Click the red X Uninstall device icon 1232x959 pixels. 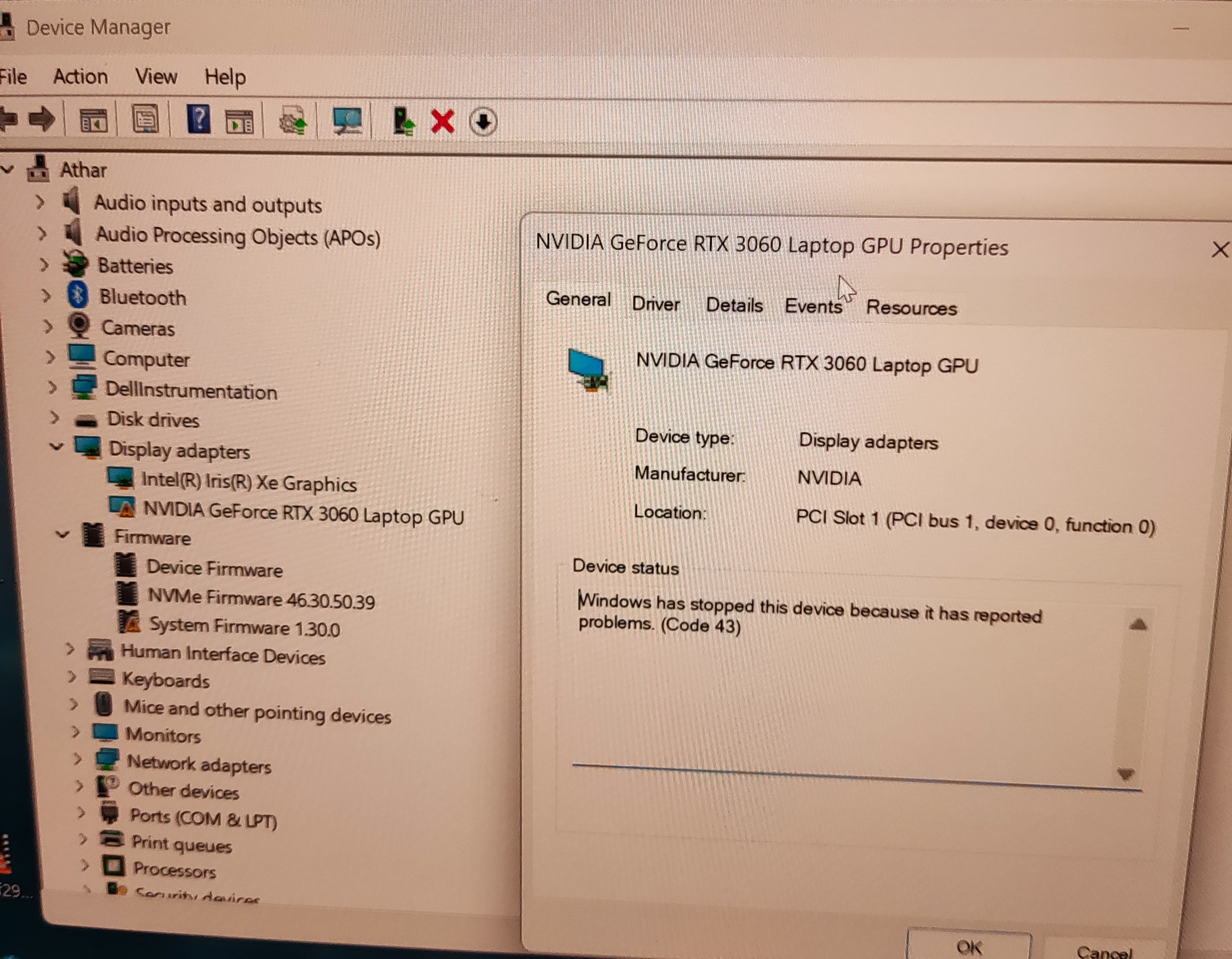pos(443,121)
